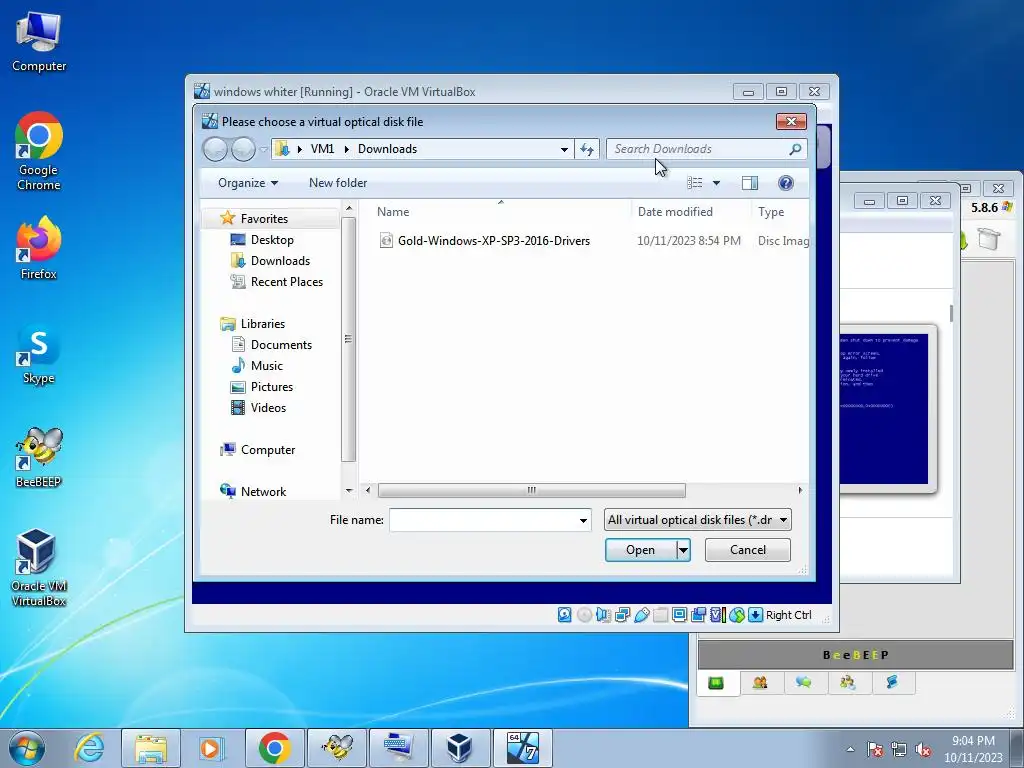The image size is (1024, 768).
Task: Open the file type filter dropdown
Action: point(697,520)
